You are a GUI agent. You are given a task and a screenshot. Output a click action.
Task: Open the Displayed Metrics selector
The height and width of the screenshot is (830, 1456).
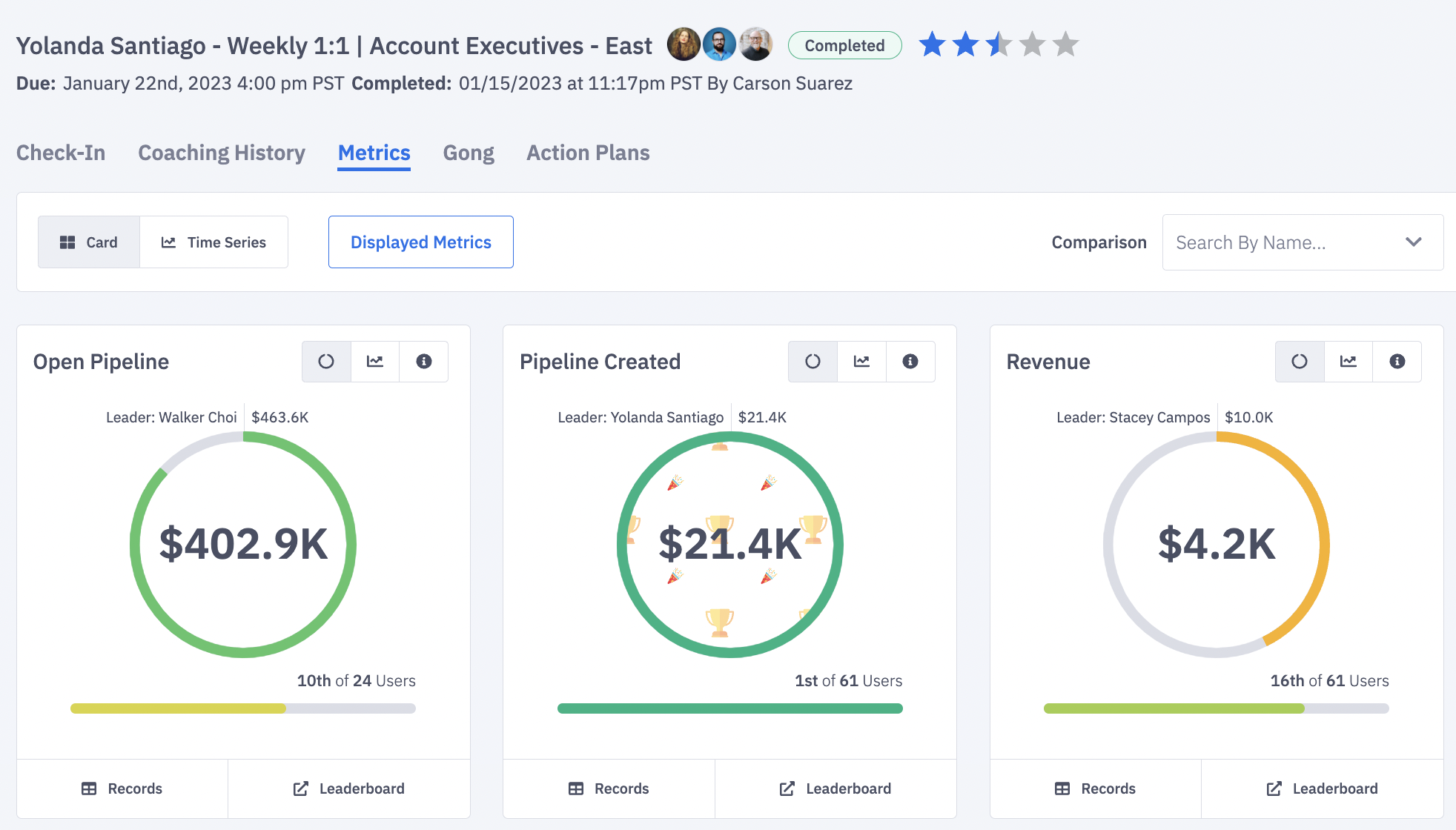coord(420,242)
